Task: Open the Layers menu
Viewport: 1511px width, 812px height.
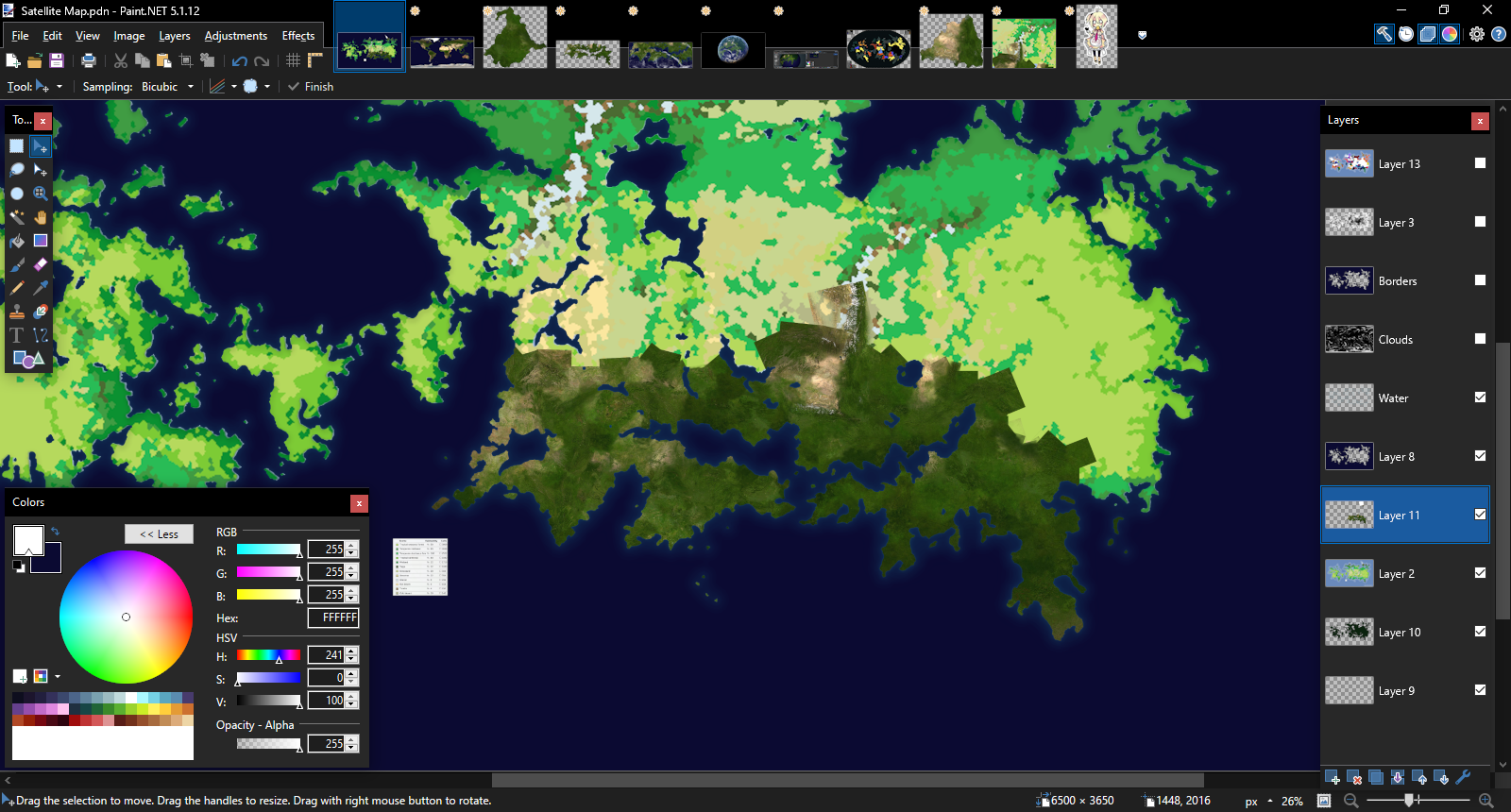Action: [174, 36]
